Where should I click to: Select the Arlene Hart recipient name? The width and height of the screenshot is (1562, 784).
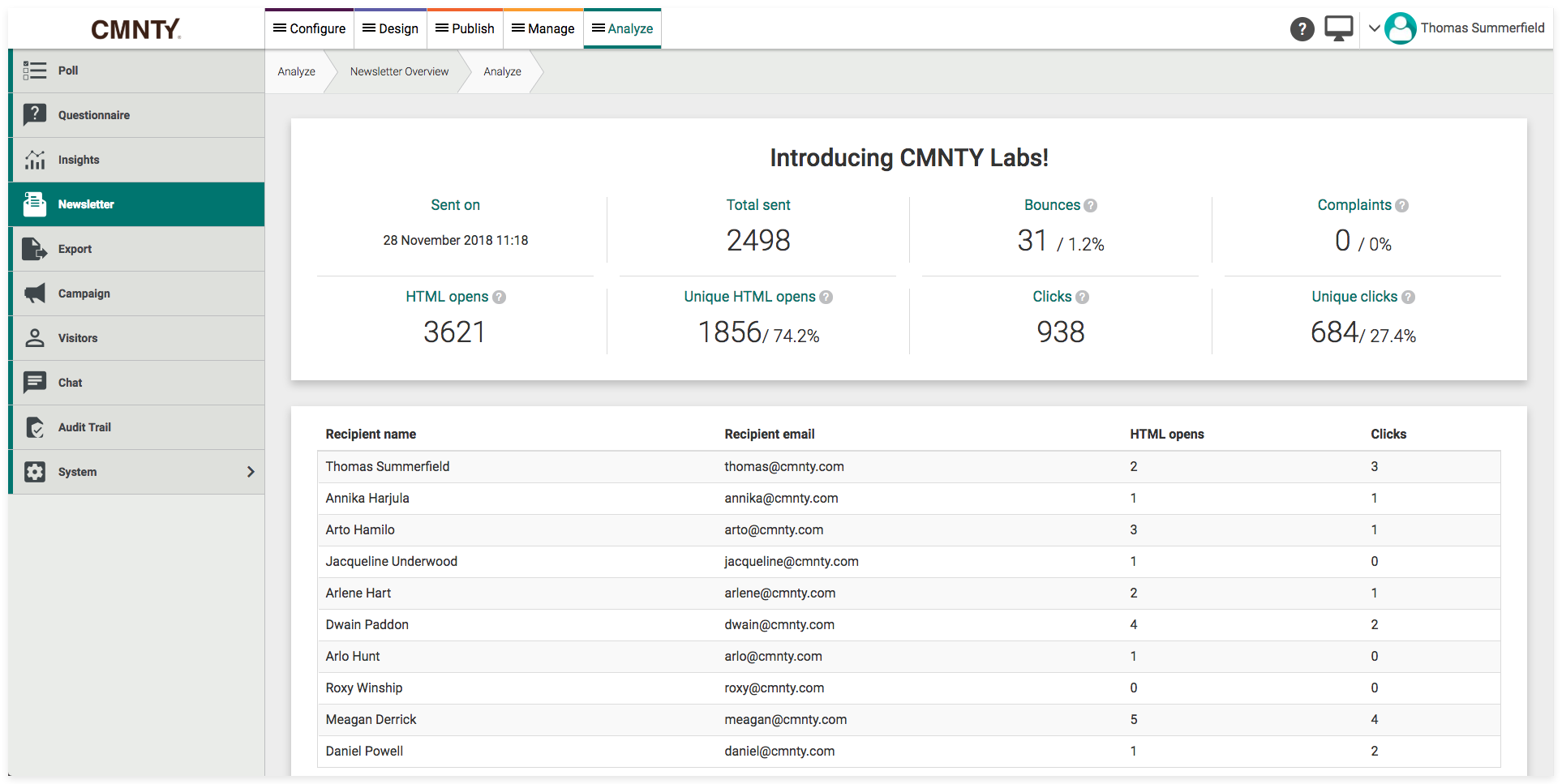click(x=358, y=593)
